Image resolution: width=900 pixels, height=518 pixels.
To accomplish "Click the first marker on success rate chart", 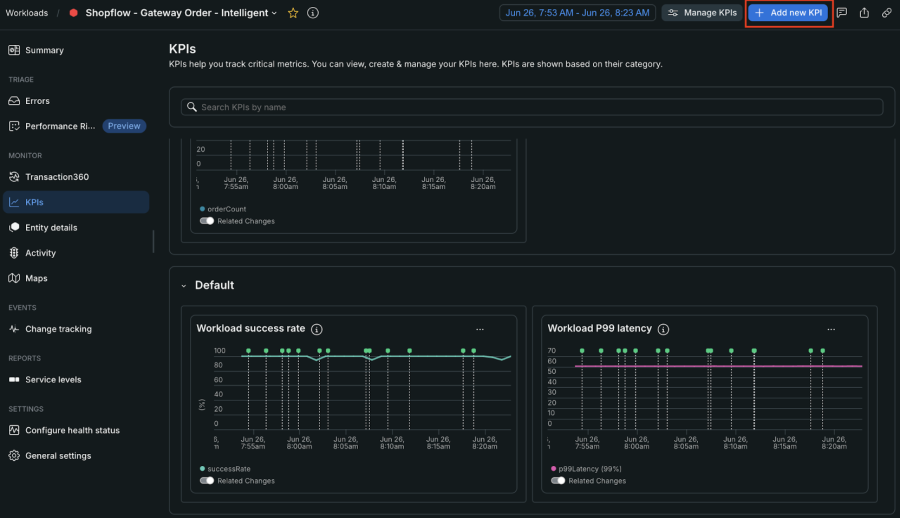I will click(x=249, y=351).
